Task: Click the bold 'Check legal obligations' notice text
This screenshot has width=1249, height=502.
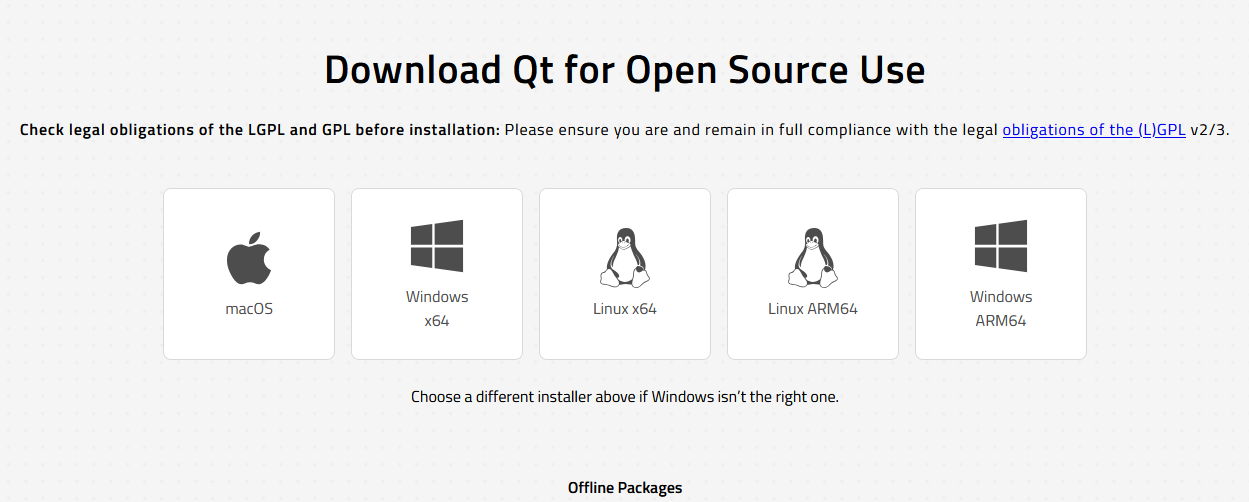Action: (x=260, y=130)
